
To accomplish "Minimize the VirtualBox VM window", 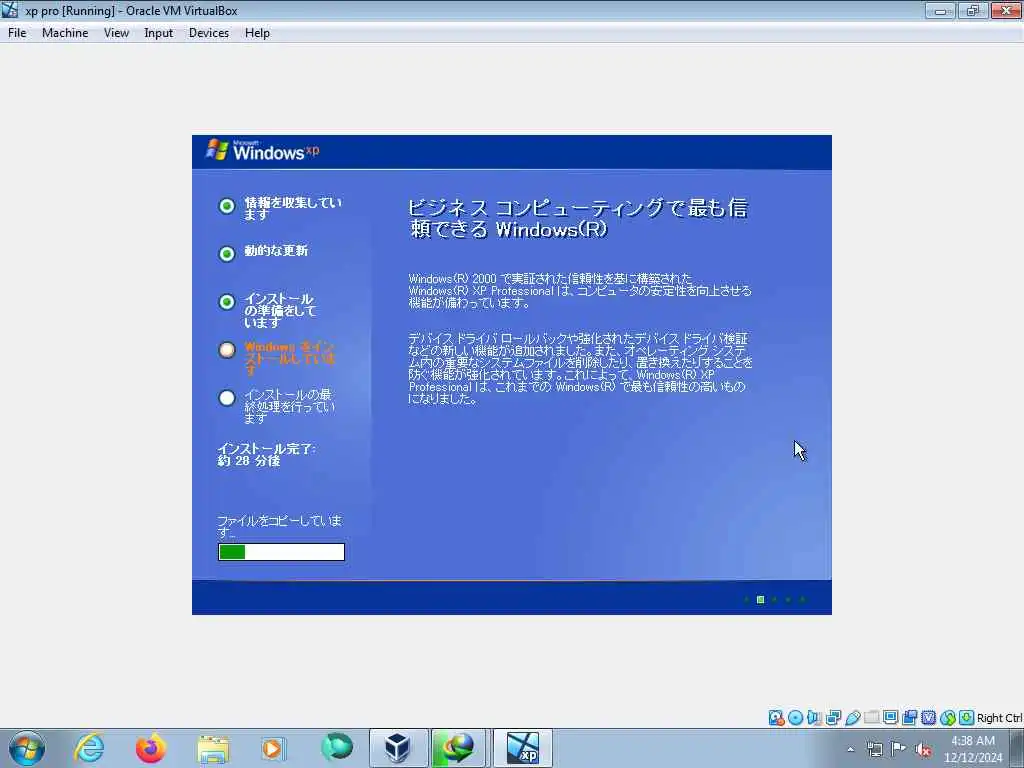I will [x=940, y=10].
